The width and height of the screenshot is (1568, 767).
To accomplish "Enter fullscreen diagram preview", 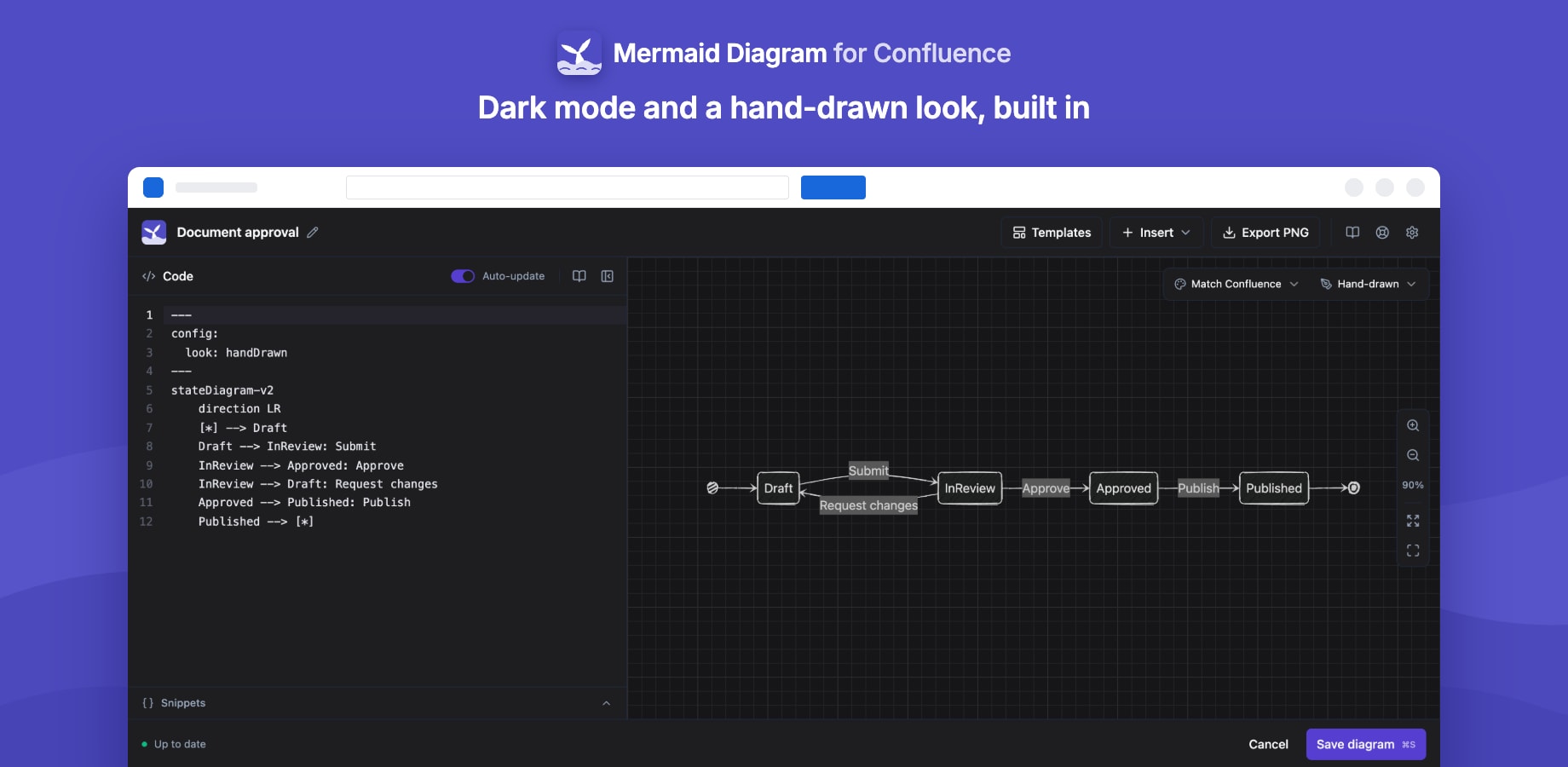I will click(1413, 551).
